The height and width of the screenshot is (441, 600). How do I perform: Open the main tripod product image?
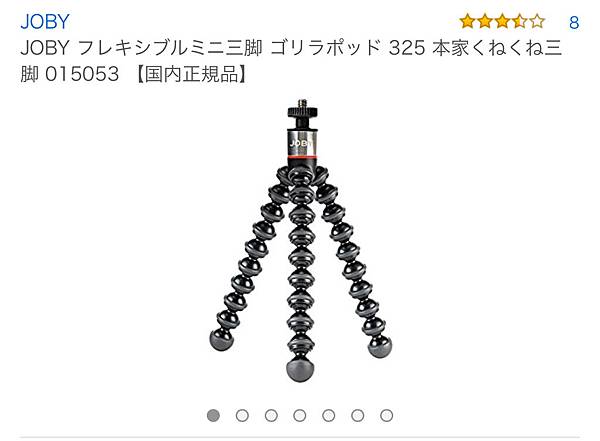[x=301, y=241]
